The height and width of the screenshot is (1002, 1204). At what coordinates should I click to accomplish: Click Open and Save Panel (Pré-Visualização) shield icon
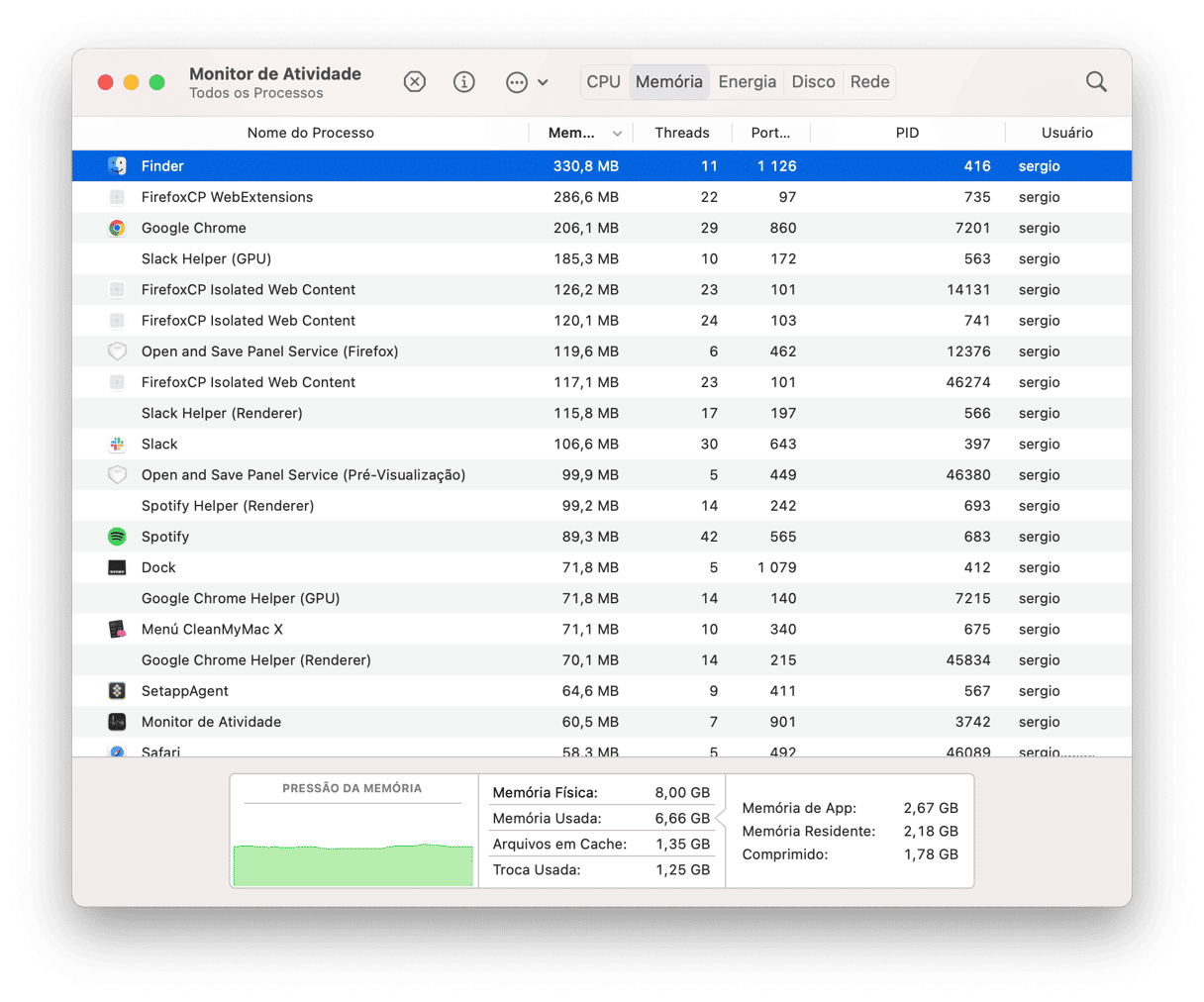[117, 475]
